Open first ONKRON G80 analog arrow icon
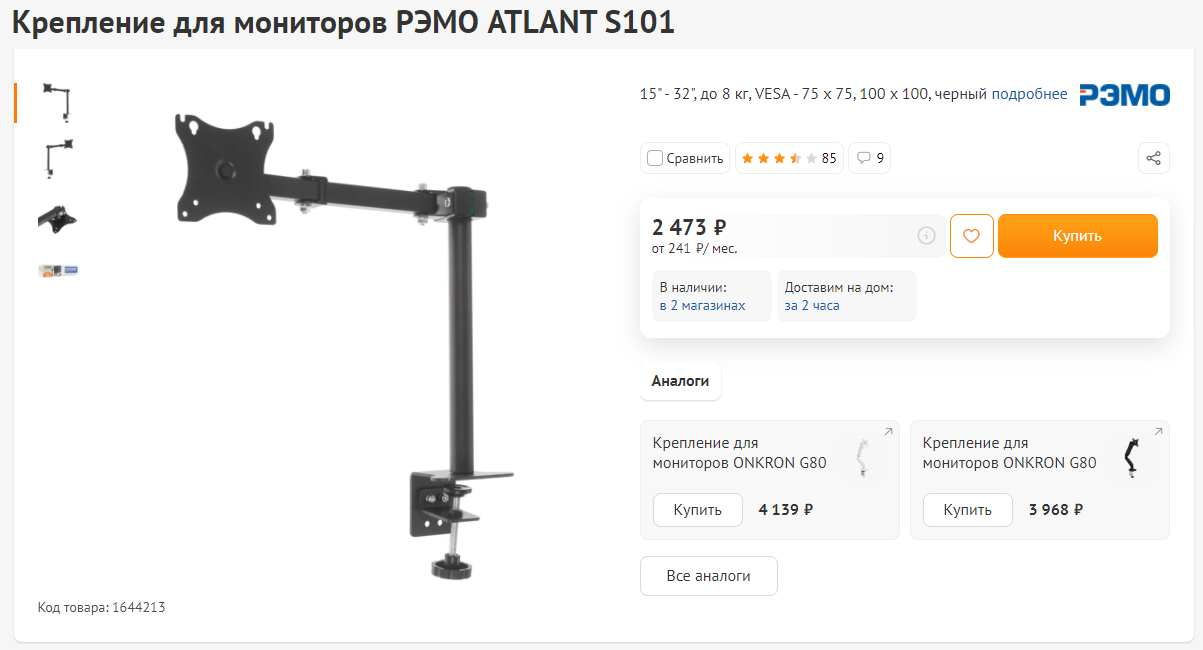The image size is (1203, 650). pyautogui.click(x=888, y=432)
